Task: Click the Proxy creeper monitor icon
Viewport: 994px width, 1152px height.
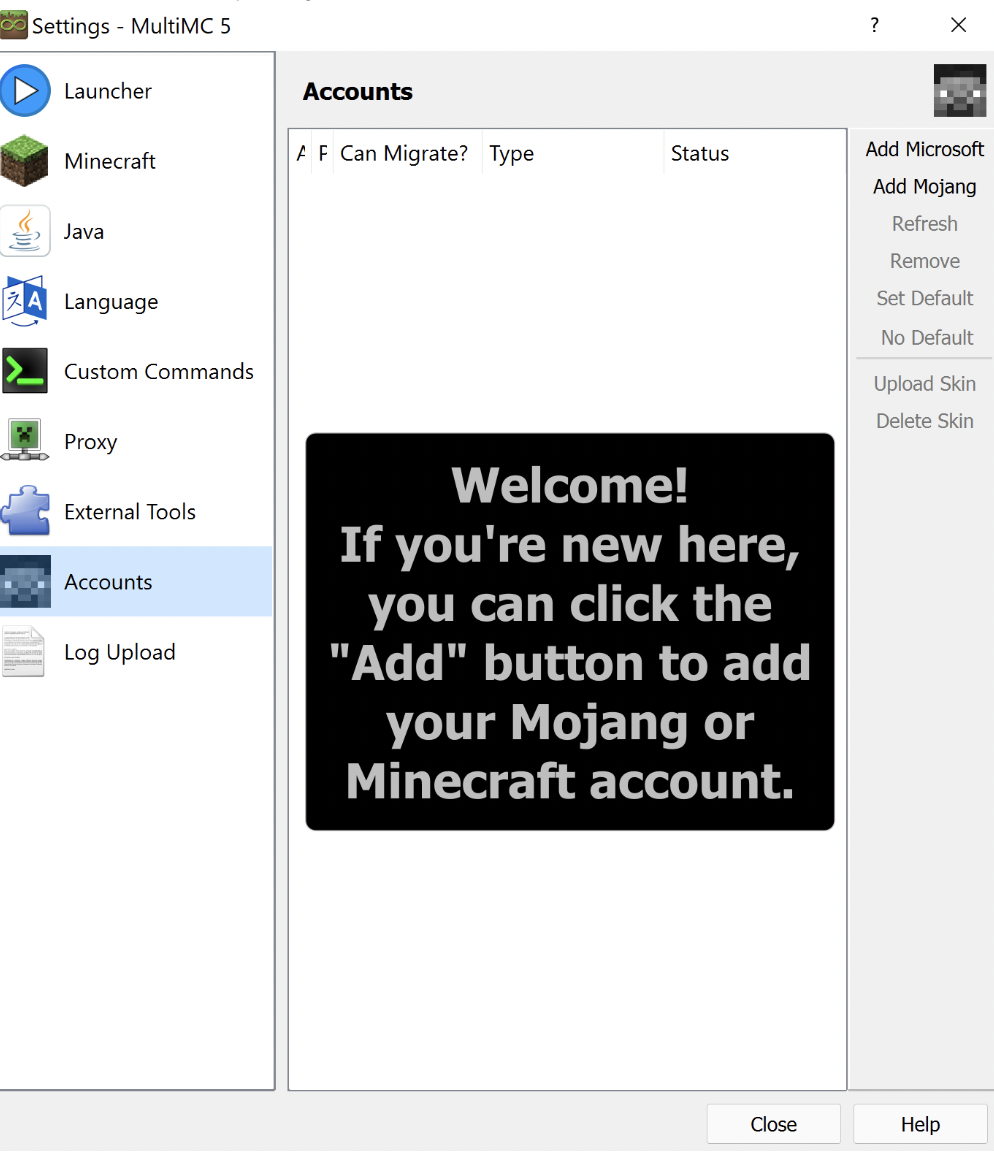Action: pyautogui.click(x=25, y=441)
